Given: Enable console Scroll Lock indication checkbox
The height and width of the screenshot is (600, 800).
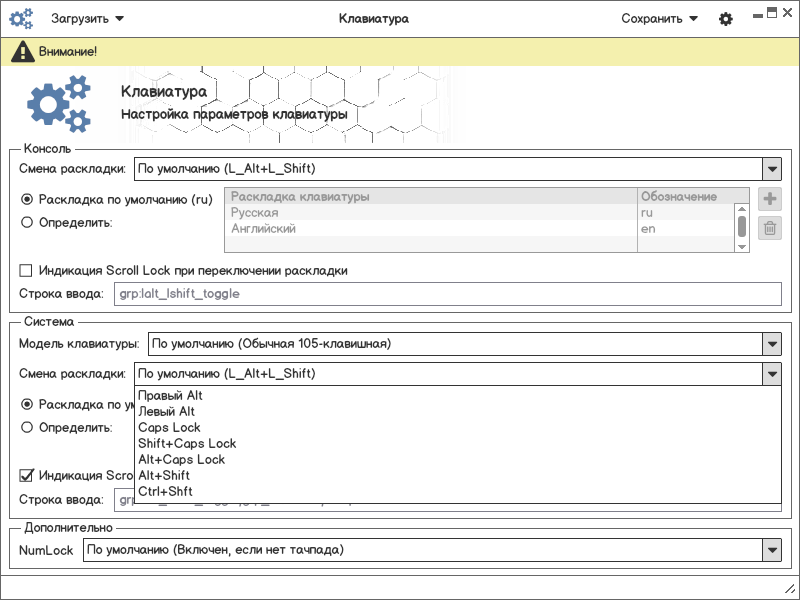Looking at the screenshot, I should click(x=27, y=271).
